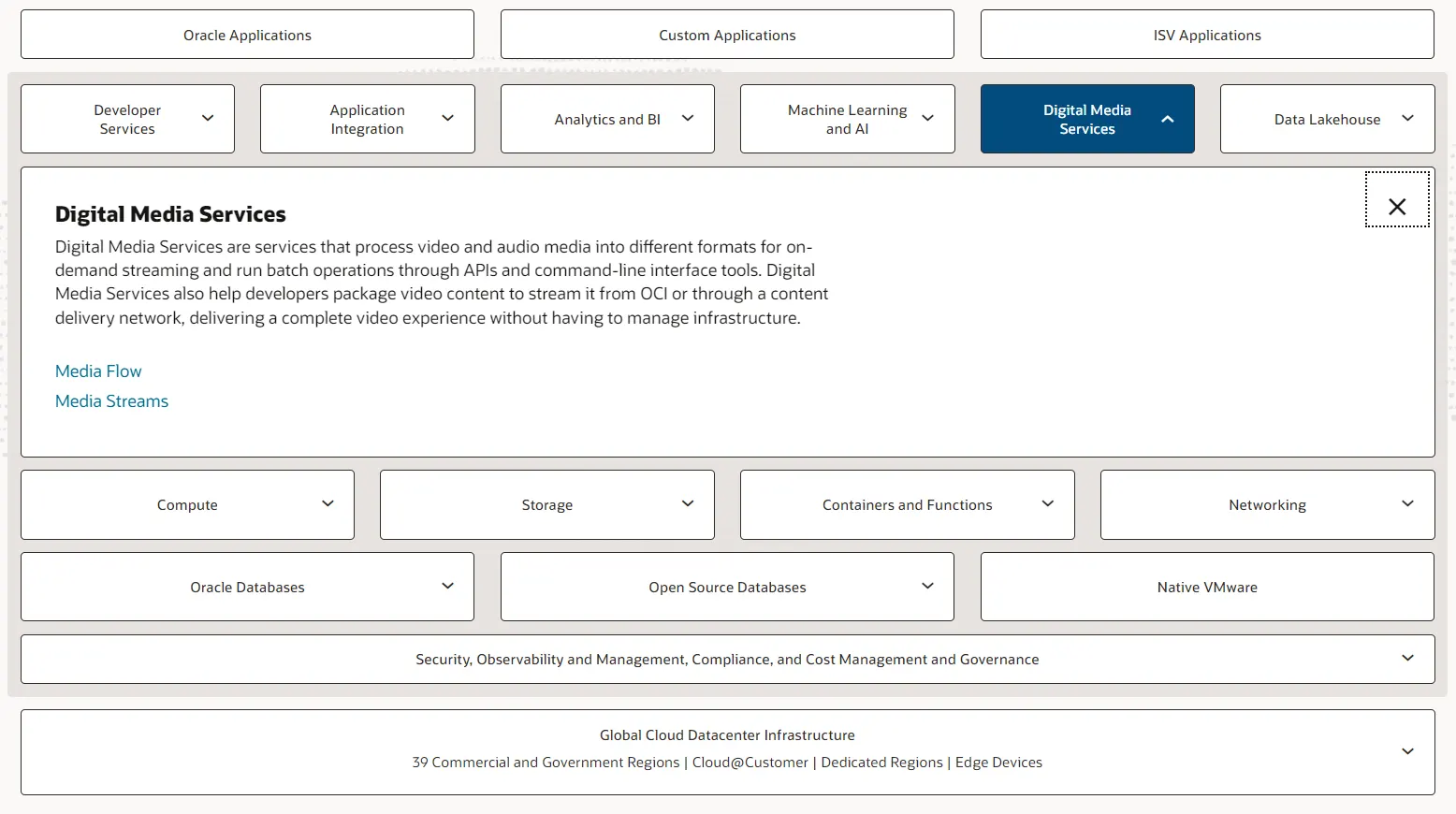
Task: Expand the Data Lakehouse chevron
Action: point(1407,119)
